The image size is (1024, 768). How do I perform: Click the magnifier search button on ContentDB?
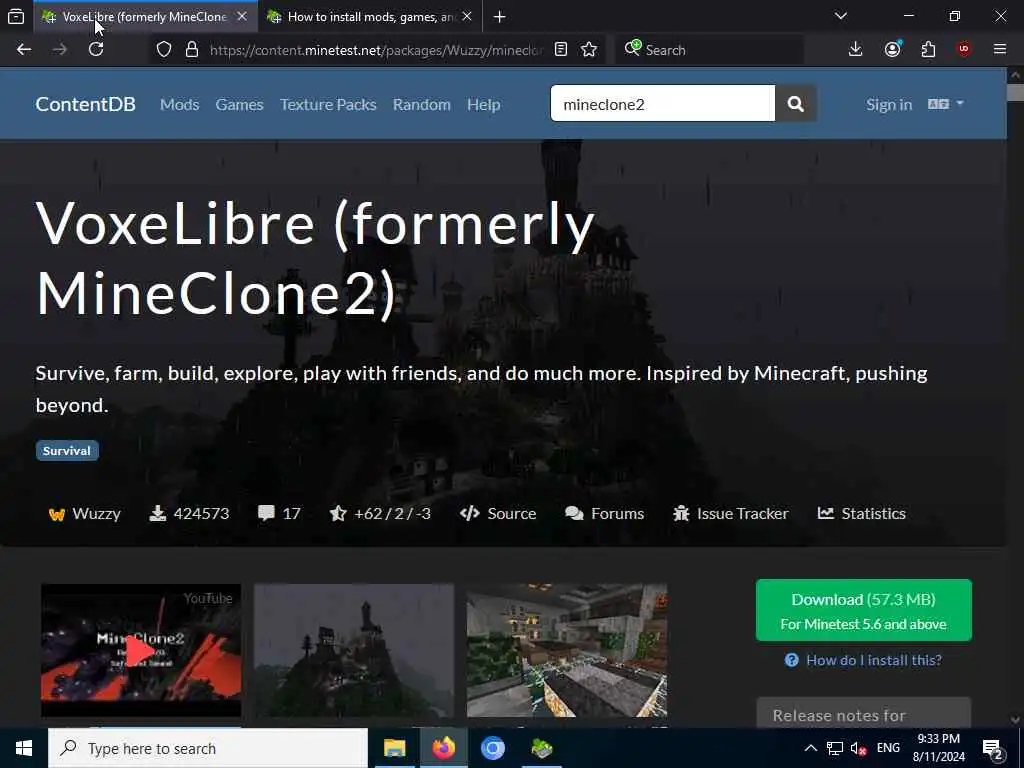coord(795,103)
